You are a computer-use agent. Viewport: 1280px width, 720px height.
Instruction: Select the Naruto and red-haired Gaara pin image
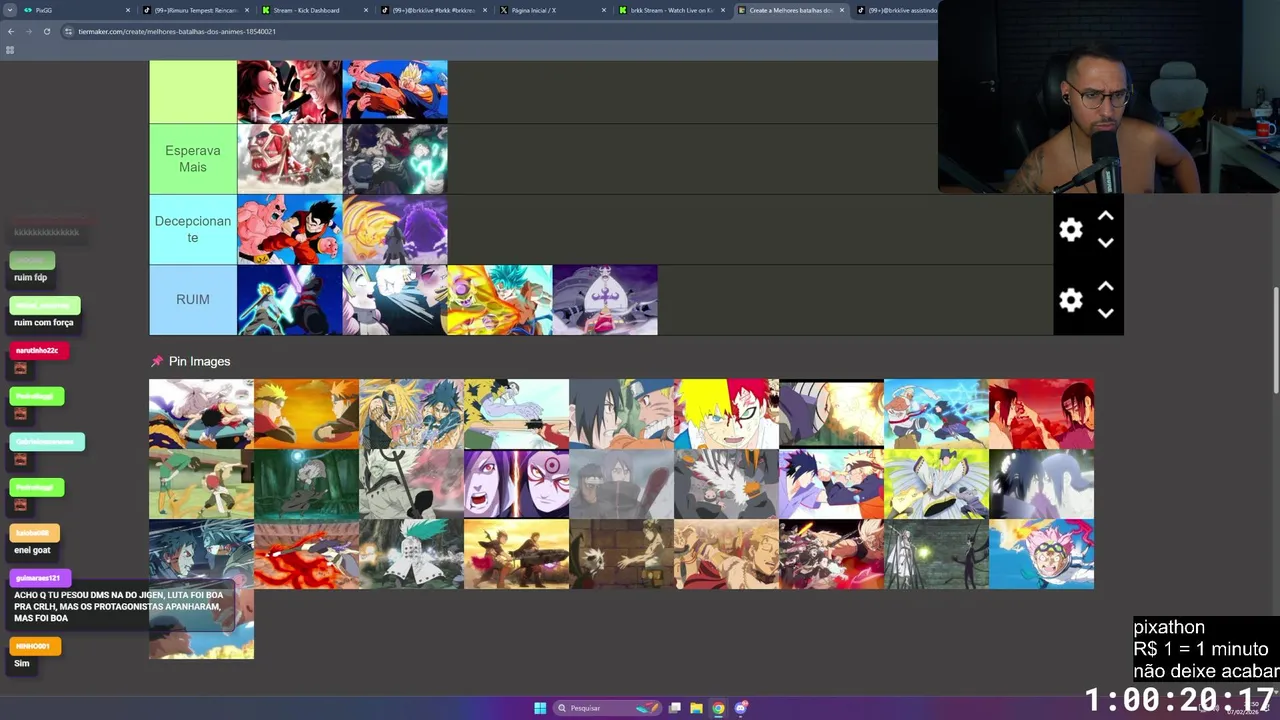click(x=726, y=414)
